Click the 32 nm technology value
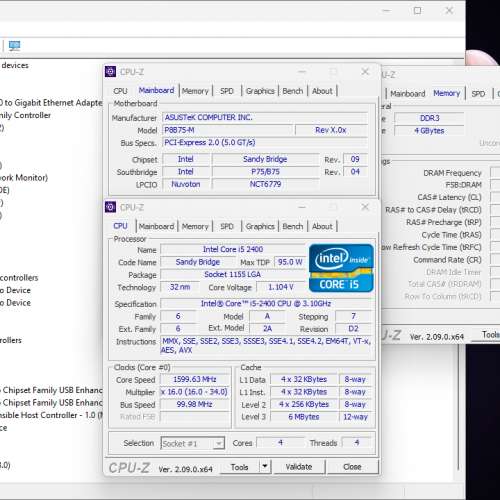Image resolution: width=500 pixels, height=500 pixels. (x=180, y=287)
